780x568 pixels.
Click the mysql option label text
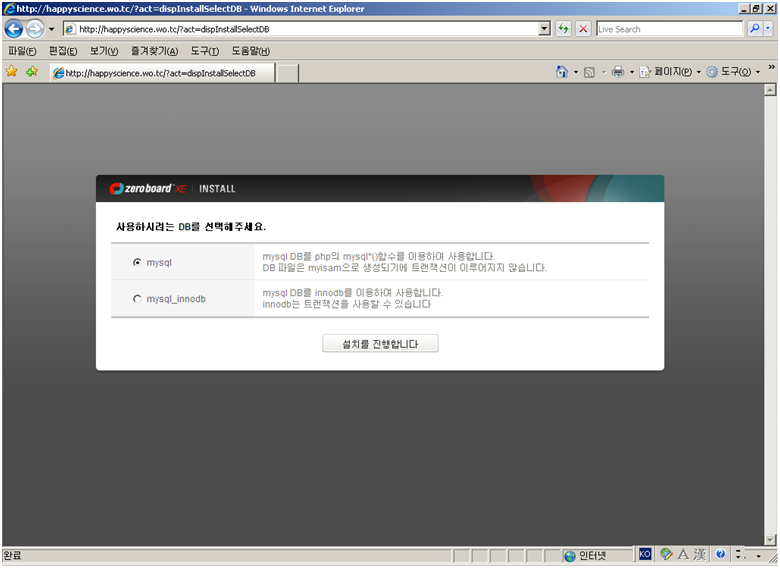pyautogui.click(x=159, y=263)
